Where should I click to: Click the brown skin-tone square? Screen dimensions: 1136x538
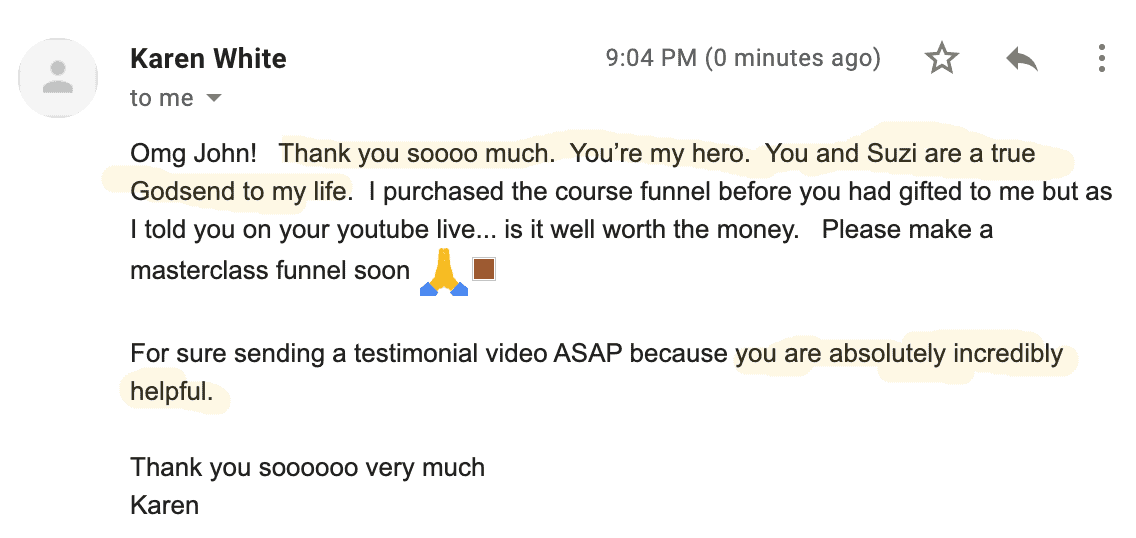click(484, 269)
